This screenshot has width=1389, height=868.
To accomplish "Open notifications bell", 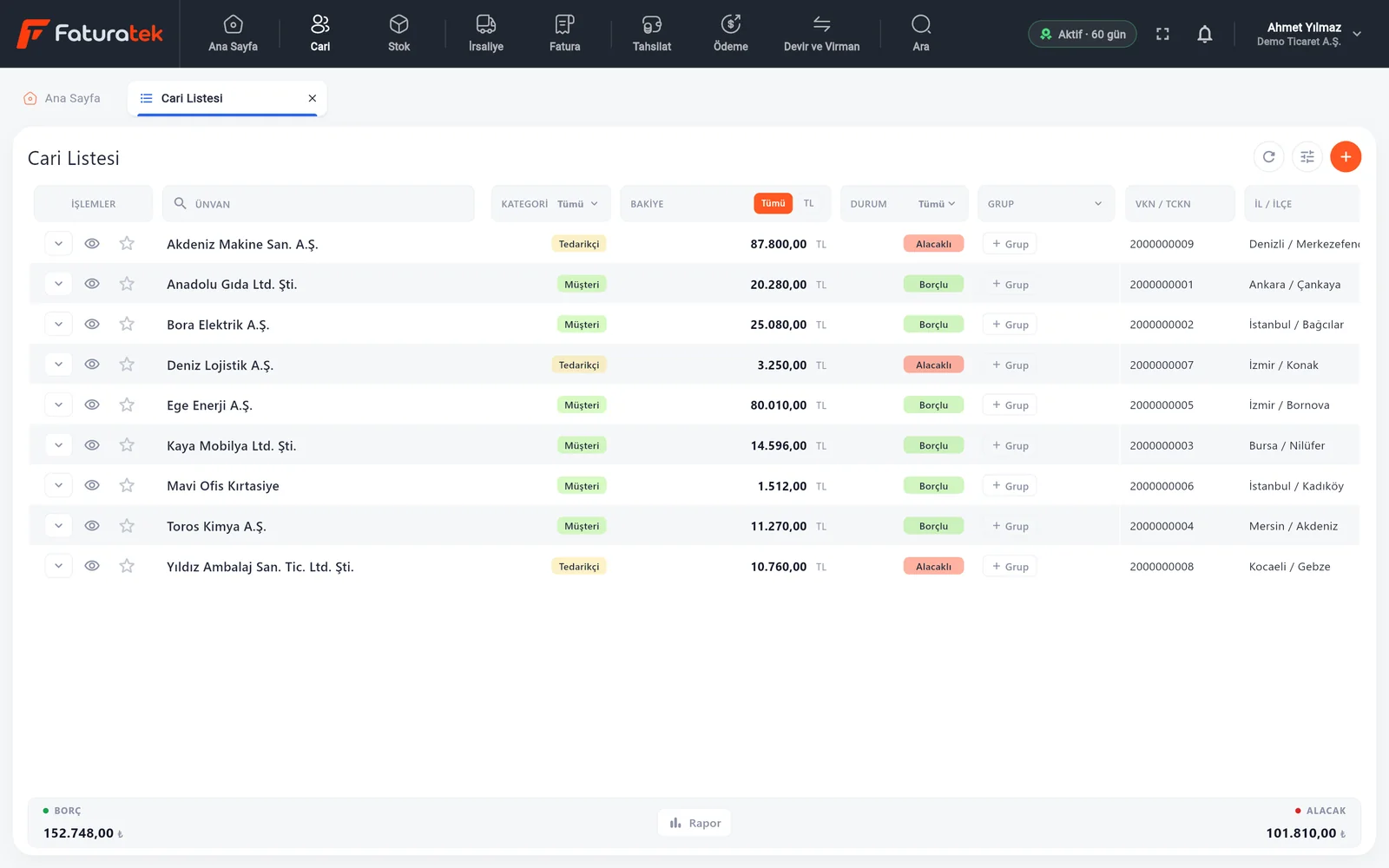I will [1205, 34].
